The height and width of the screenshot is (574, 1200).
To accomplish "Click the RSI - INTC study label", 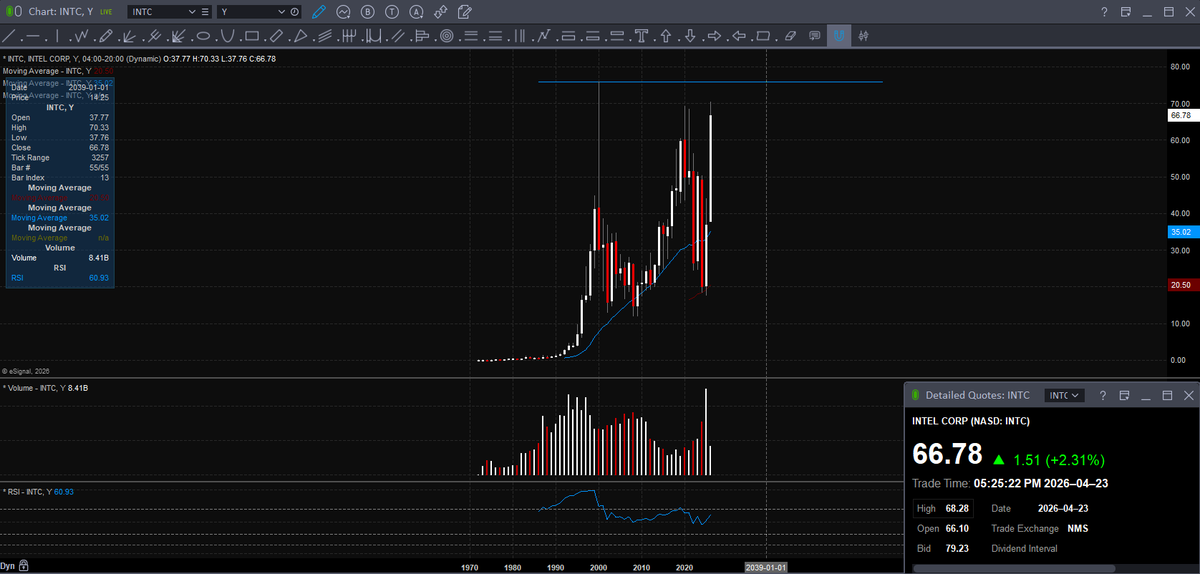I will point(39,492).
